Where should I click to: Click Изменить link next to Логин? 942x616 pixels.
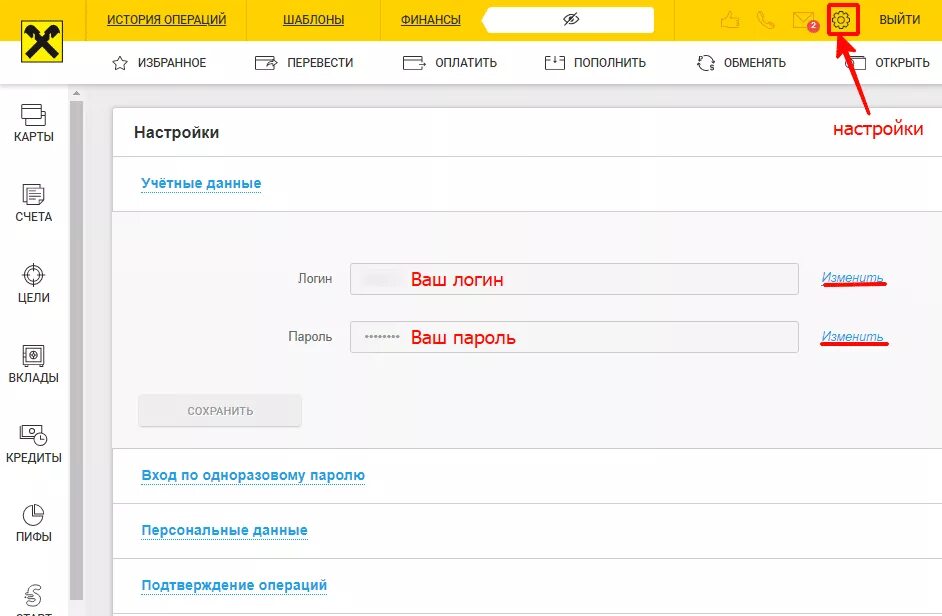852,278
